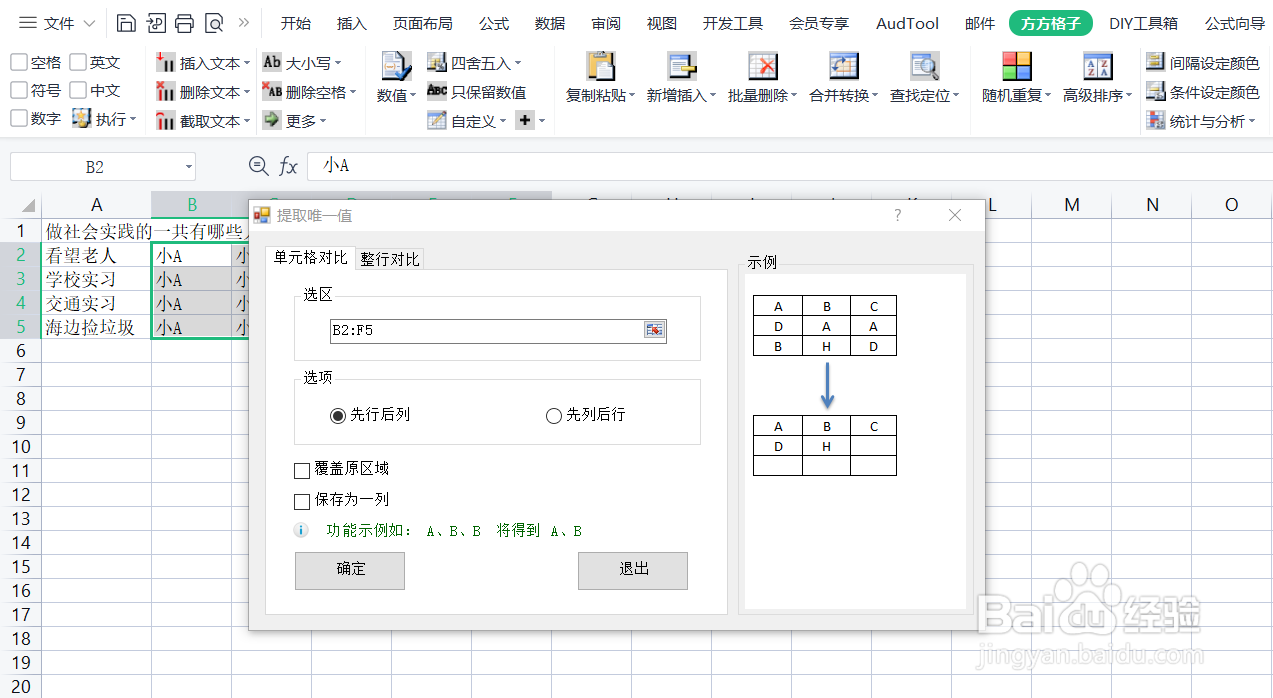Click the 数值 icon
1273x698 pixels.
[397, 67]
